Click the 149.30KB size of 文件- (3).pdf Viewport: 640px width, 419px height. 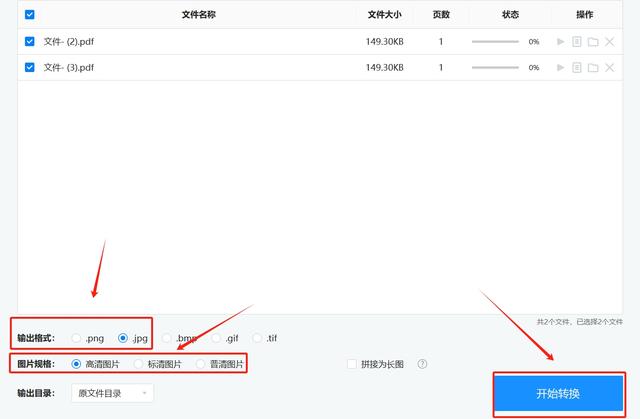(x=384, y=67)
